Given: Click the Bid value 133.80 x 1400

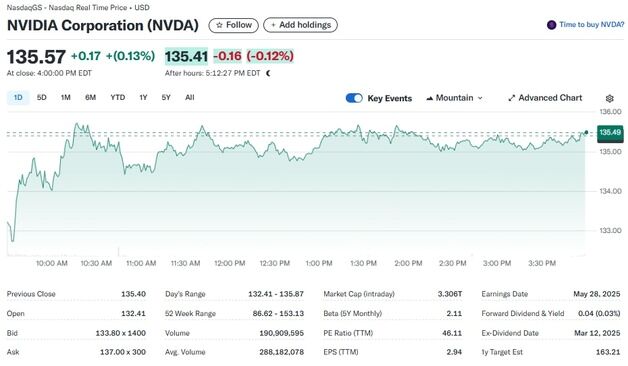Looking at the screenshot, I should point(121,333).
